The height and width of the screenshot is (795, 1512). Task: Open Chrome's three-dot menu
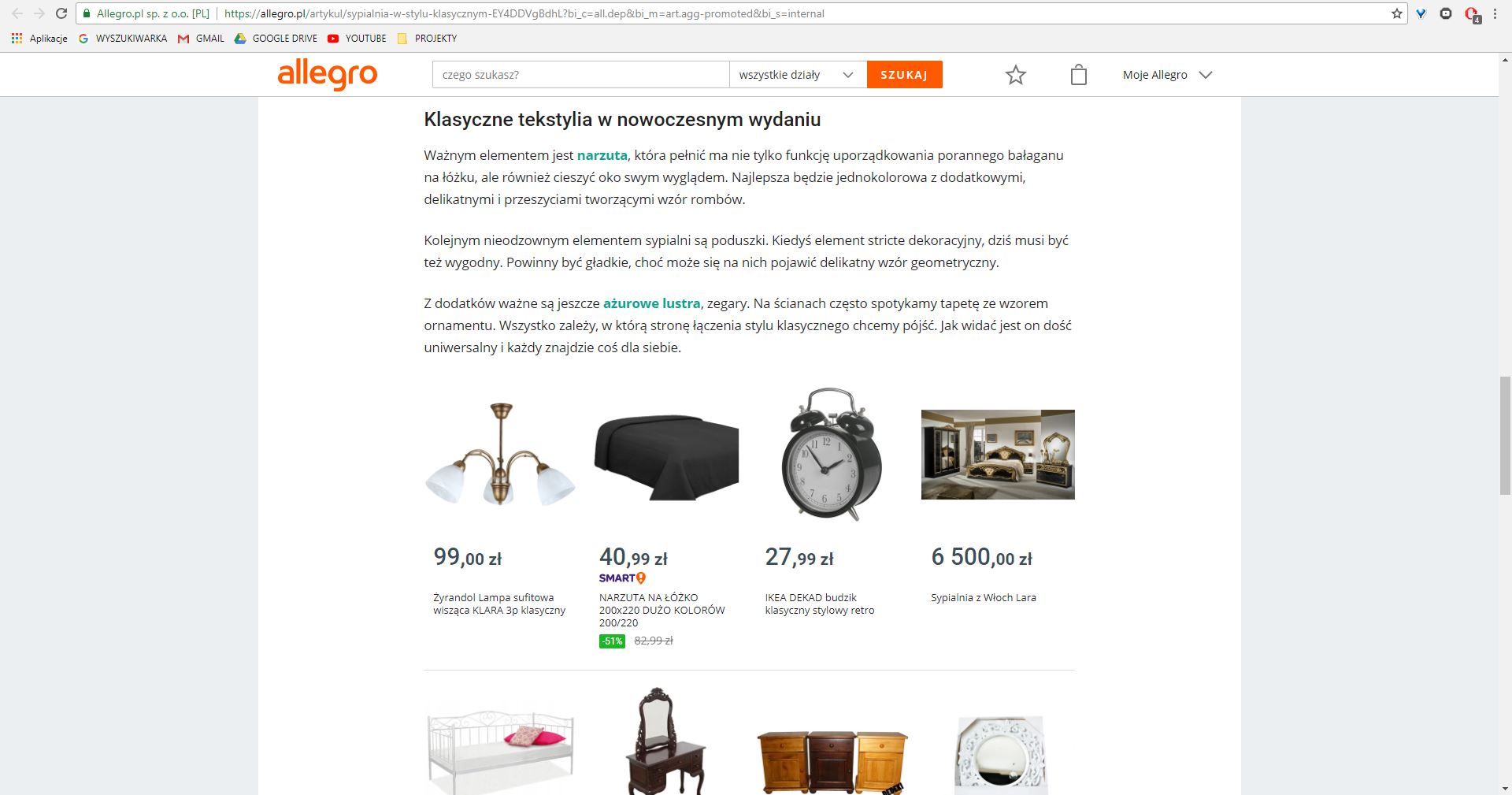[1495, 13]
